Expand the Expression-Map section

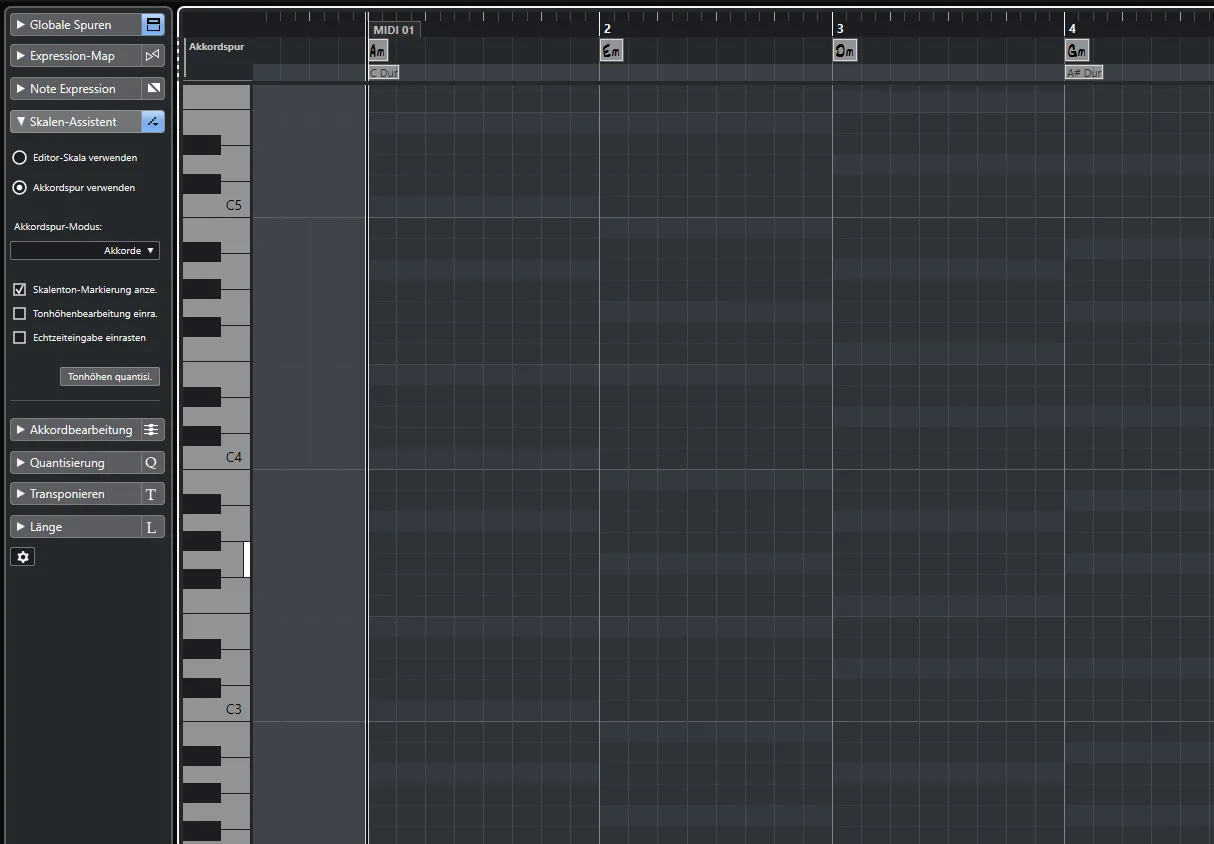coord(75,56)
